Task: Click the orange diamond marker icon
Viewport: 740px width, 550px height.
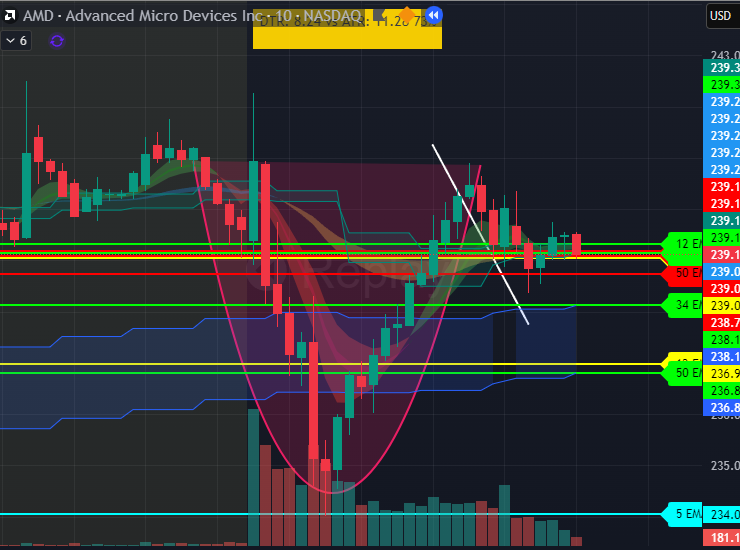Action: coord(406,14)
